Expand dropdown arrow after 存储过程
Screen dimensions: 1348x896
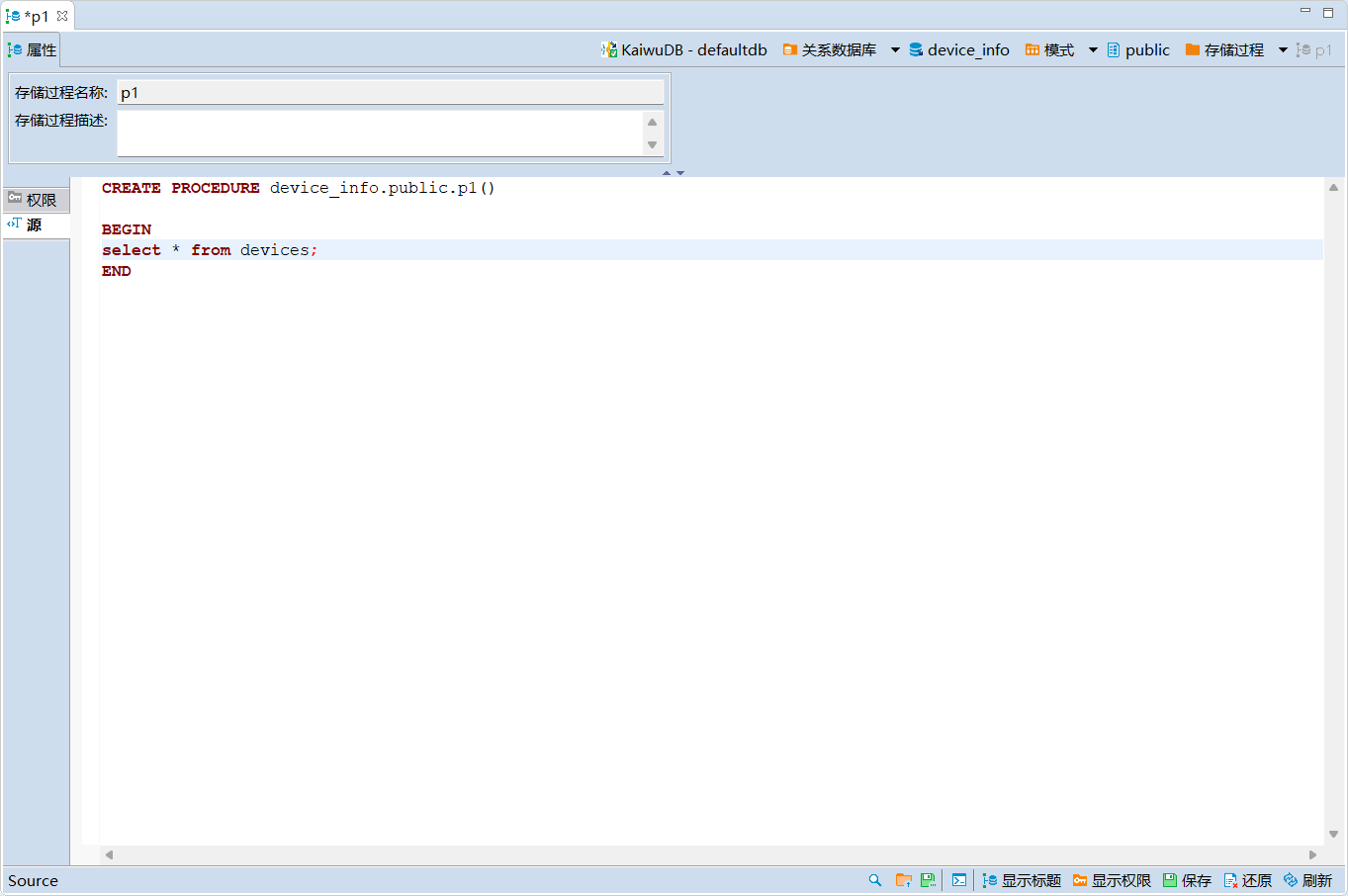point(1283,50)
